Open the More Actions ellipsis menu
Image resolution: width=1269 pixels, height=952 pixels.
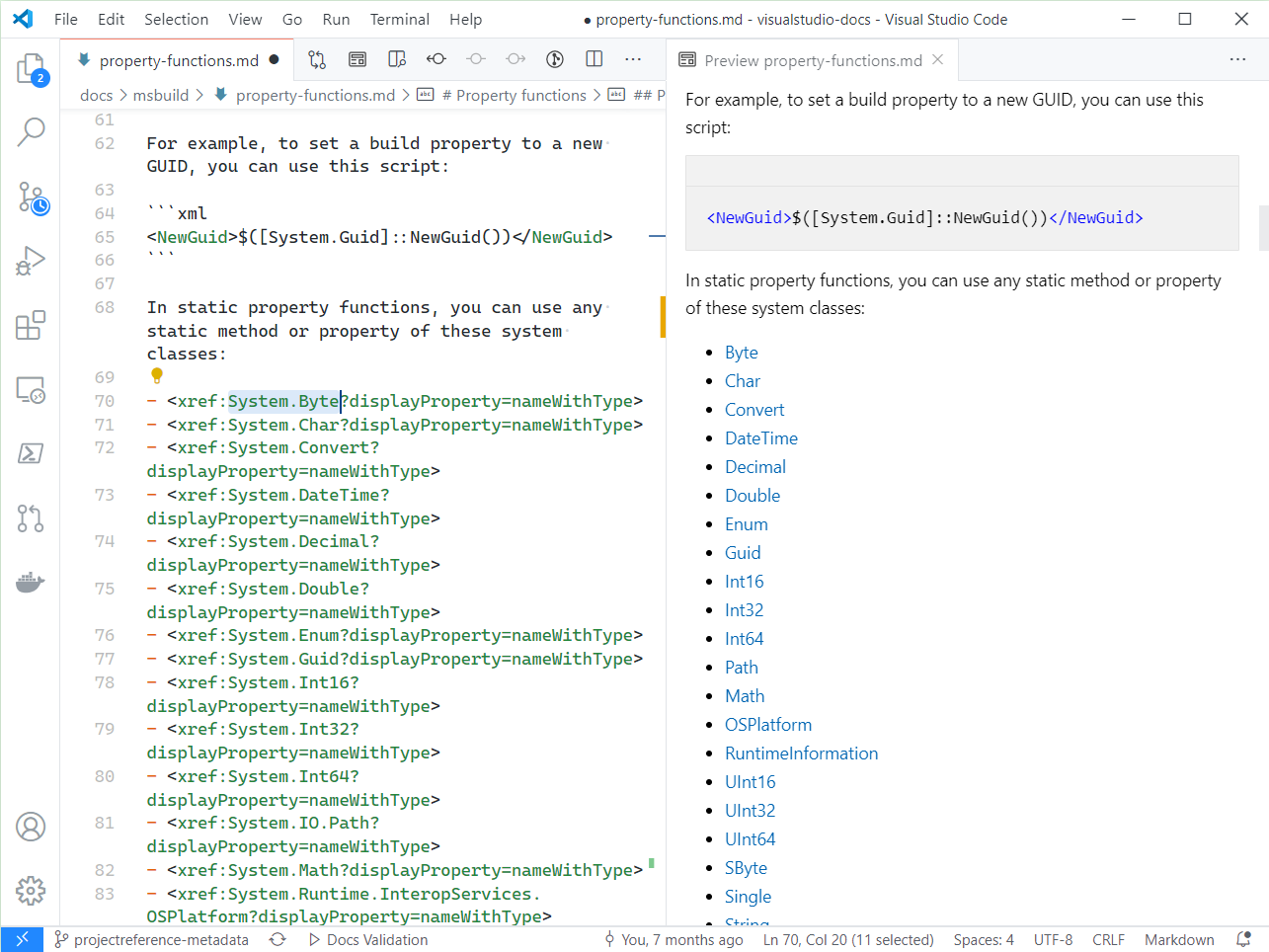[x=633, y=58]
